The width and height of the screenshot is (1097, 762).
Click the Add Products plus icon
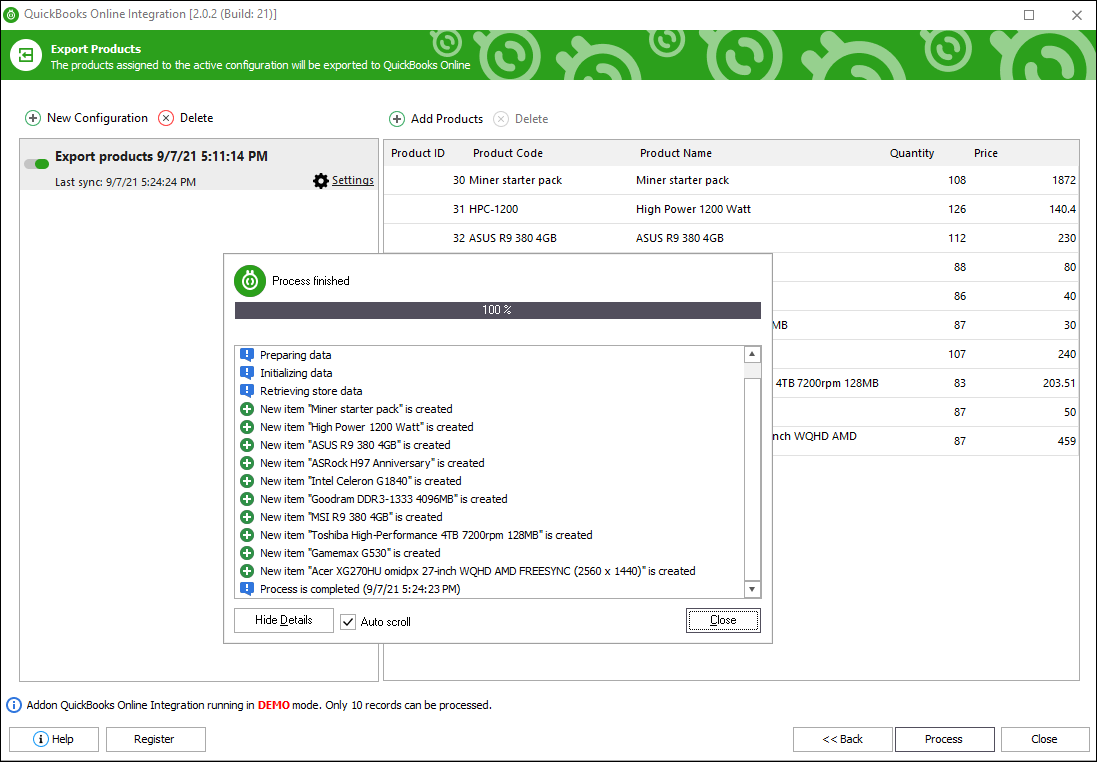(x=397, y=119)
